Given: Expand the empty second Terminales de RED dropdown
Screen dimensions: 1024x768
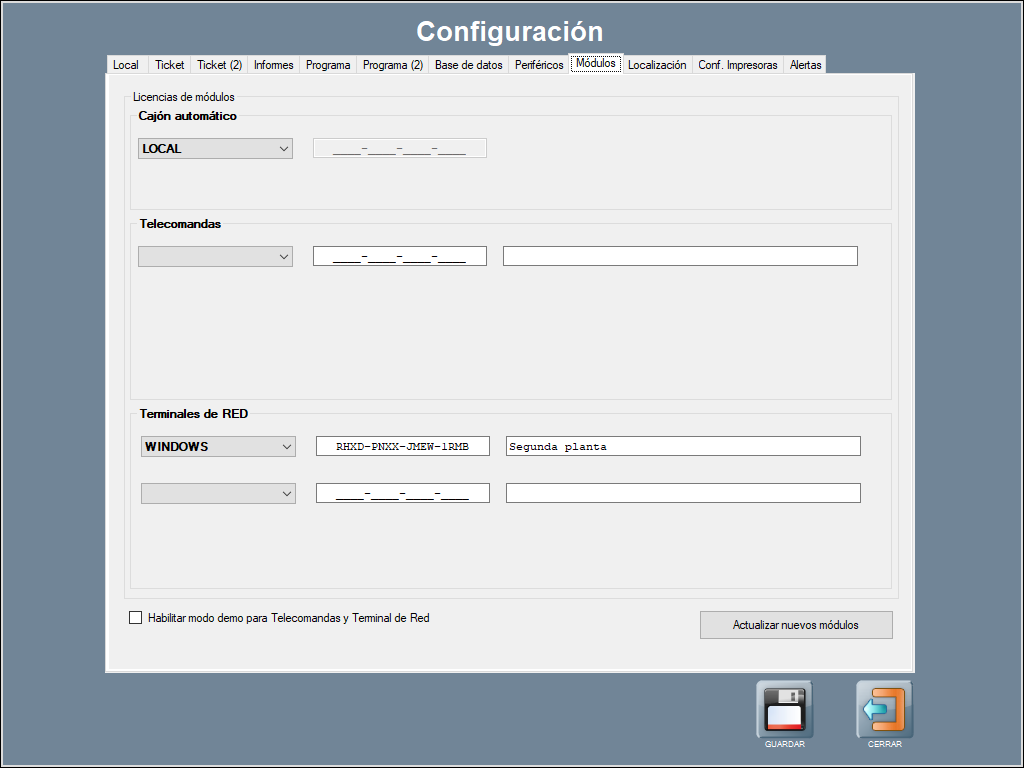Looking at the screenshot, I should pos(218,493).
